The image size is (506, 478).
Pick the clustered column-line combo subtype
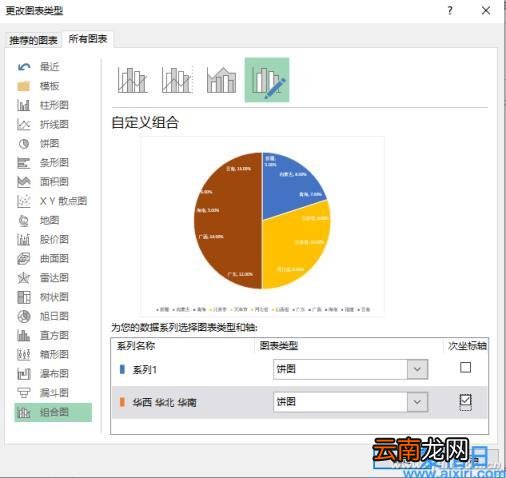click(132, 80)
